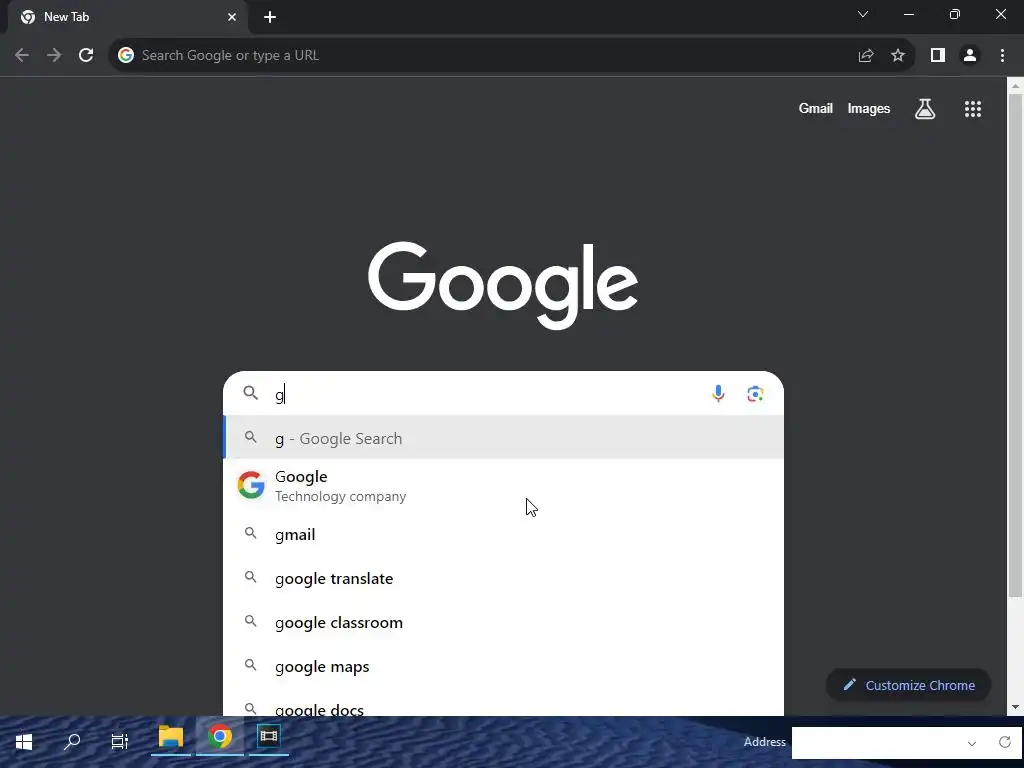1024x768 pixels.
Task: Click the Google G logo suggestion icon
Action: tap(251, 485)
